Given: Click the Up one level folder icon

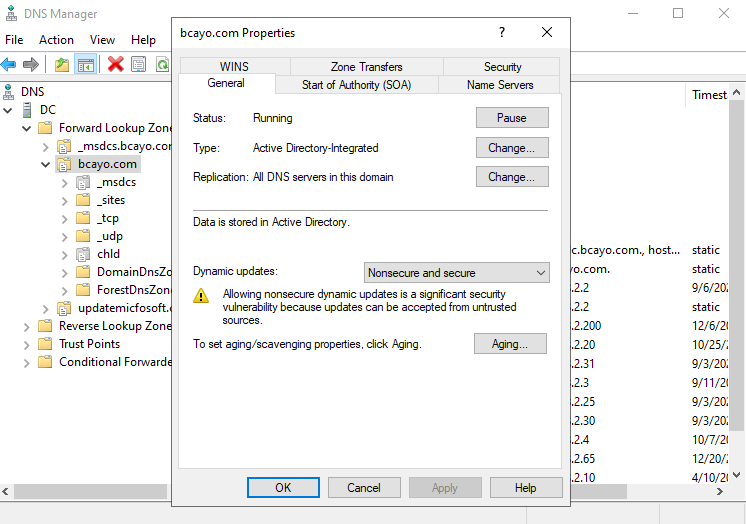Looking at the screenshot, I should [x=62, y=64].
